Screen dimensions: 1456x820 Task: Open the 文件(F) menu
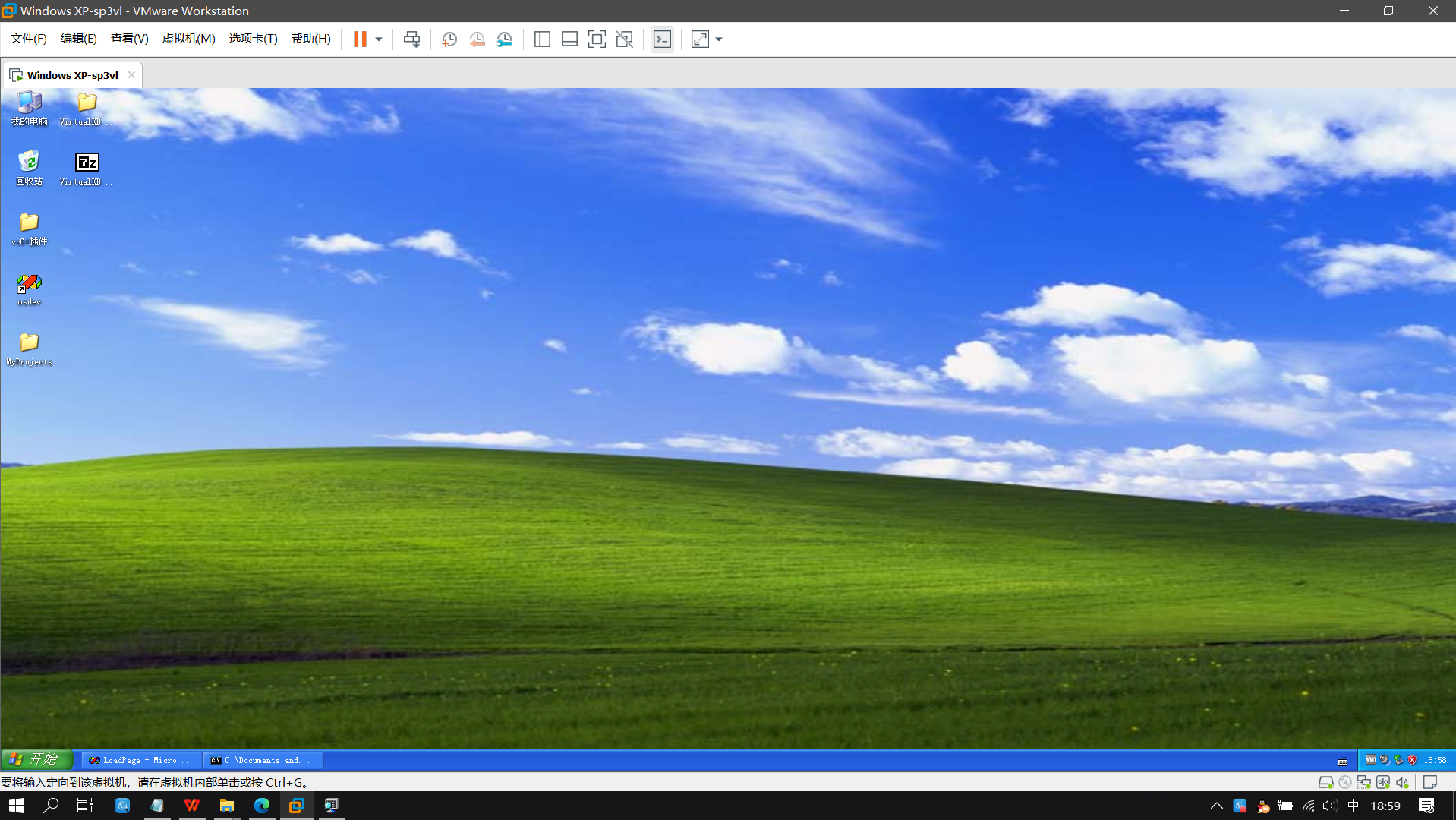29,39
